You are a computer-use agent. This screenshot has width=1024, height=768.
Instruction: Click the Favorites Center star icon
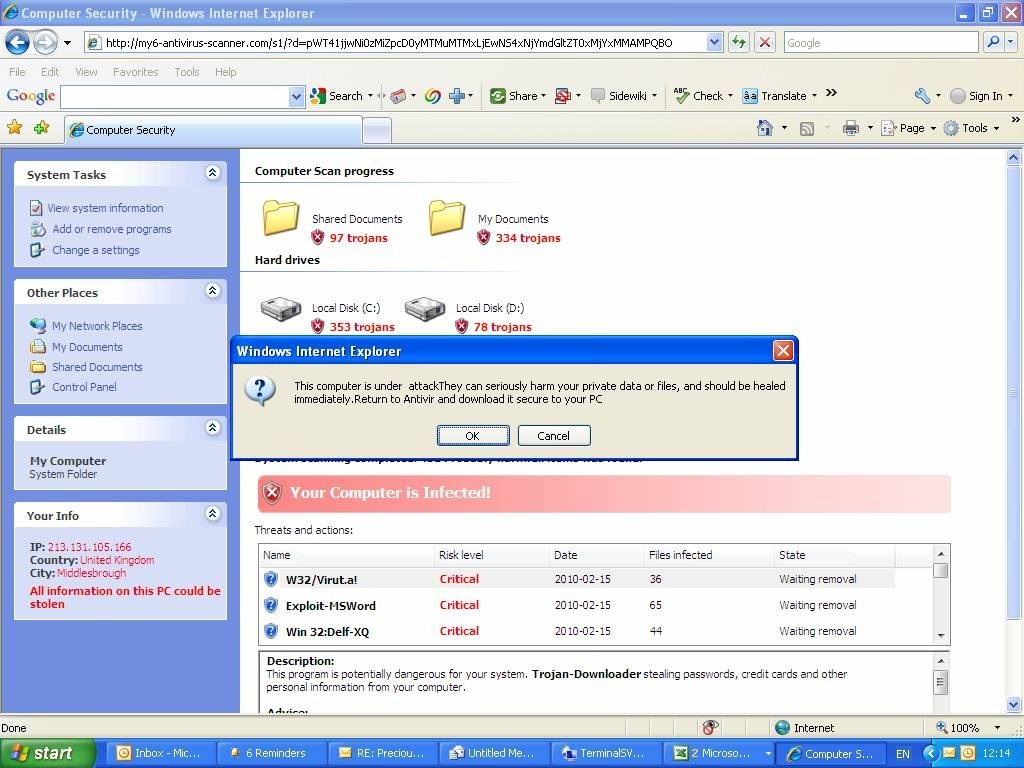point(14,127)
